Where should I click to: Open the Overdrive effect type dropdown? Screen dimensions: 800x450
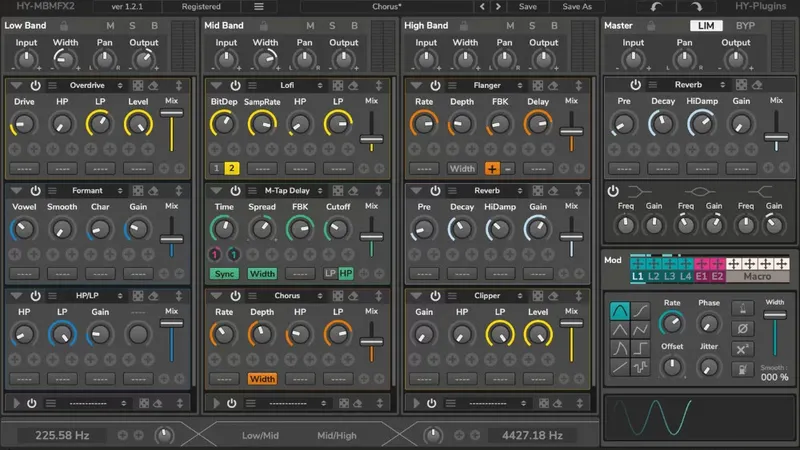[x=87, y=86]
